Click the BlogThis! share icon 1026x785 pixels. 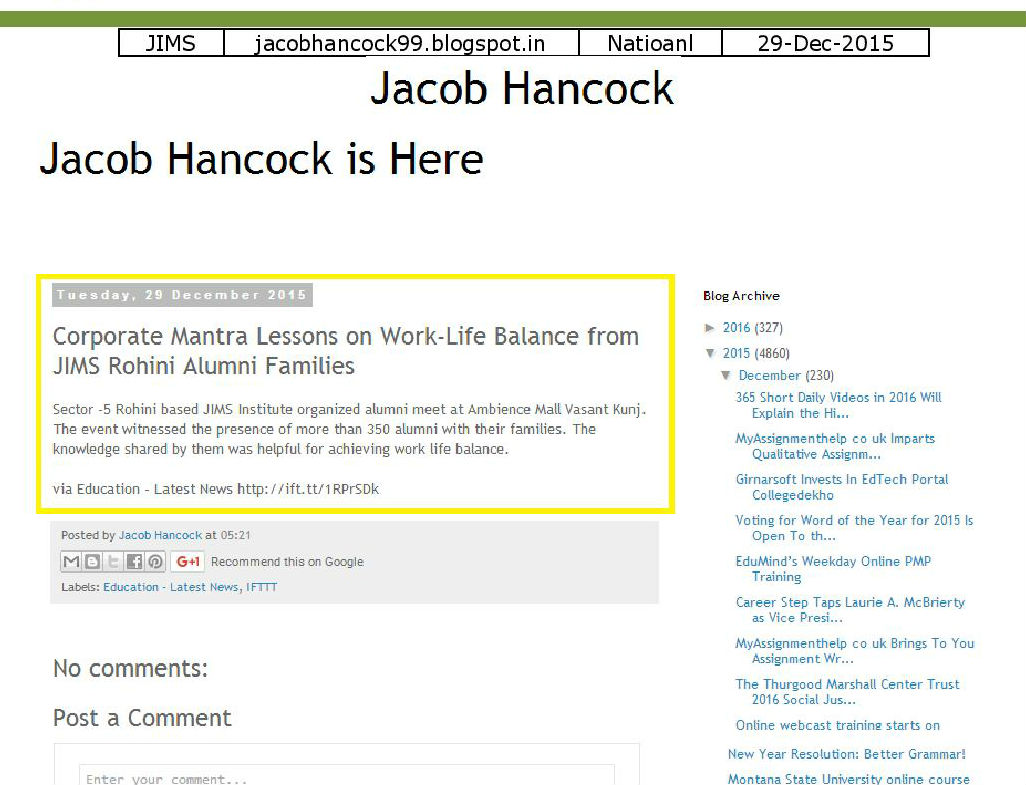click(x=92, y=562)
